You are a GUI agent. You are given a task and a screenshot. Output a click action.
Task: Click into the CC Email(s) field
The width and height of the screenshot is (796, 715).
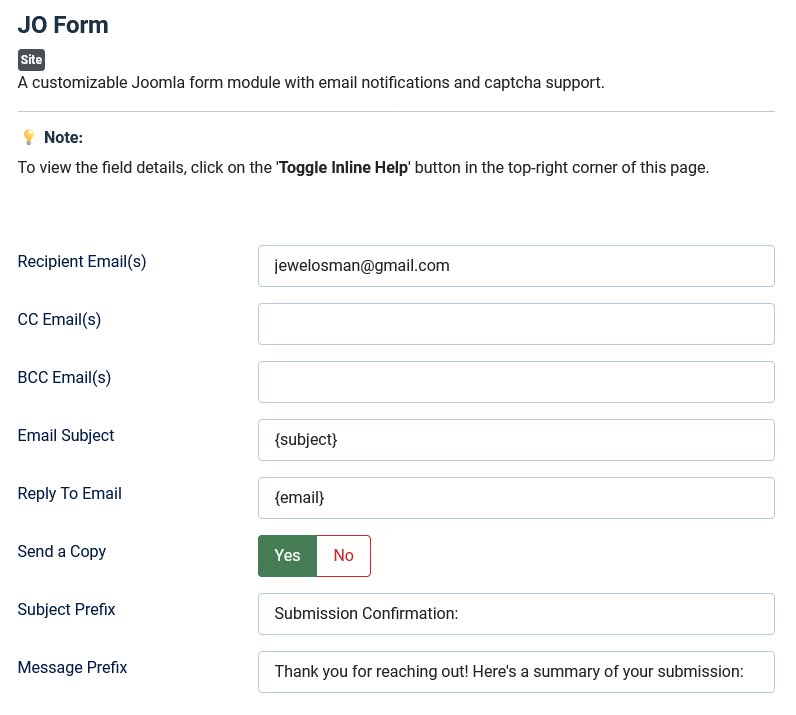[x=516, y=324]
